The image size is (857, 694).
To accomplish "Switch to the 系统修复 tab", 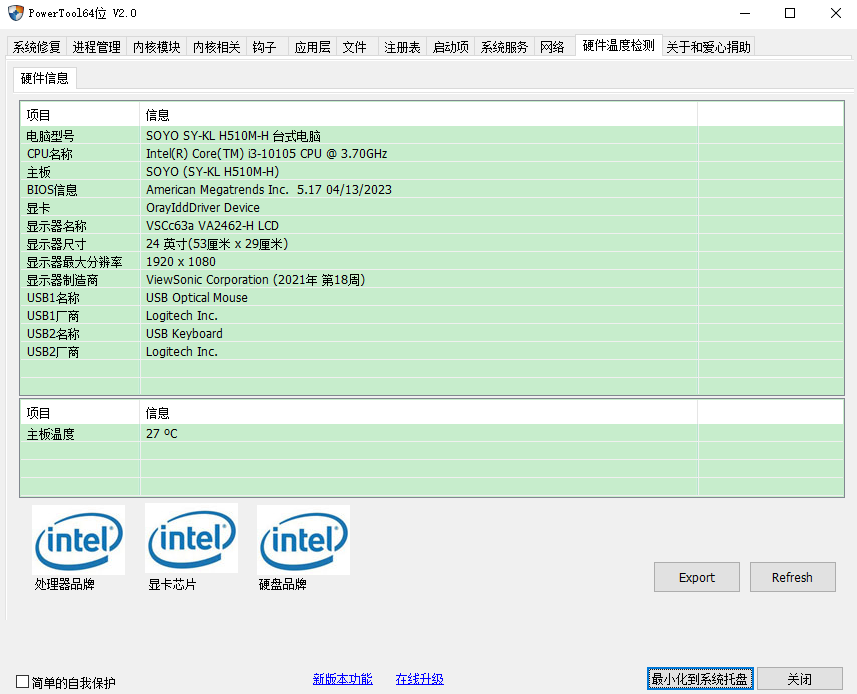I will (37, 47).
